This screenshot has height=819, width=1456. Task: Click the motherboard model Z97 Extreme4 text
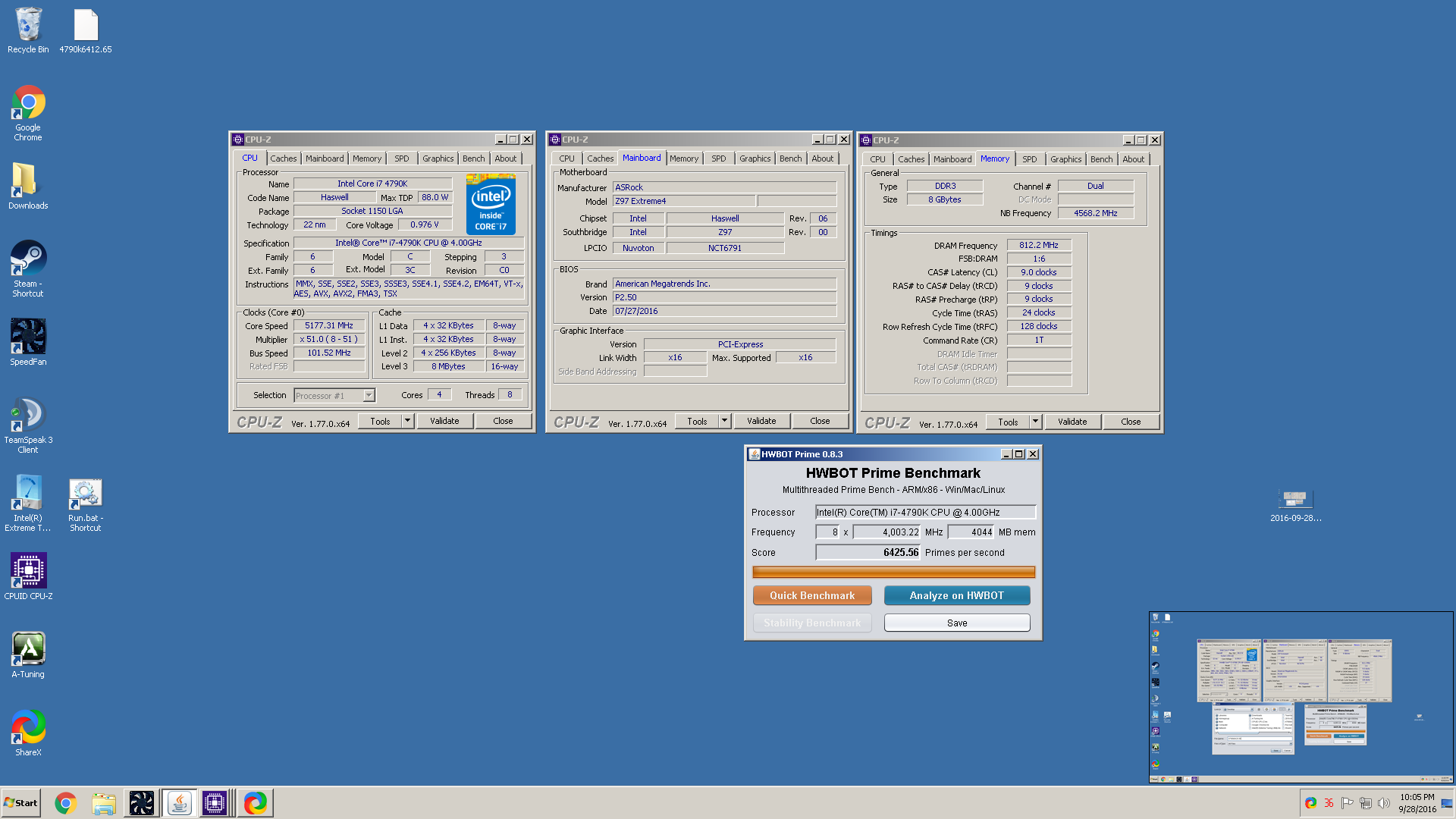[x=641, y=201]
